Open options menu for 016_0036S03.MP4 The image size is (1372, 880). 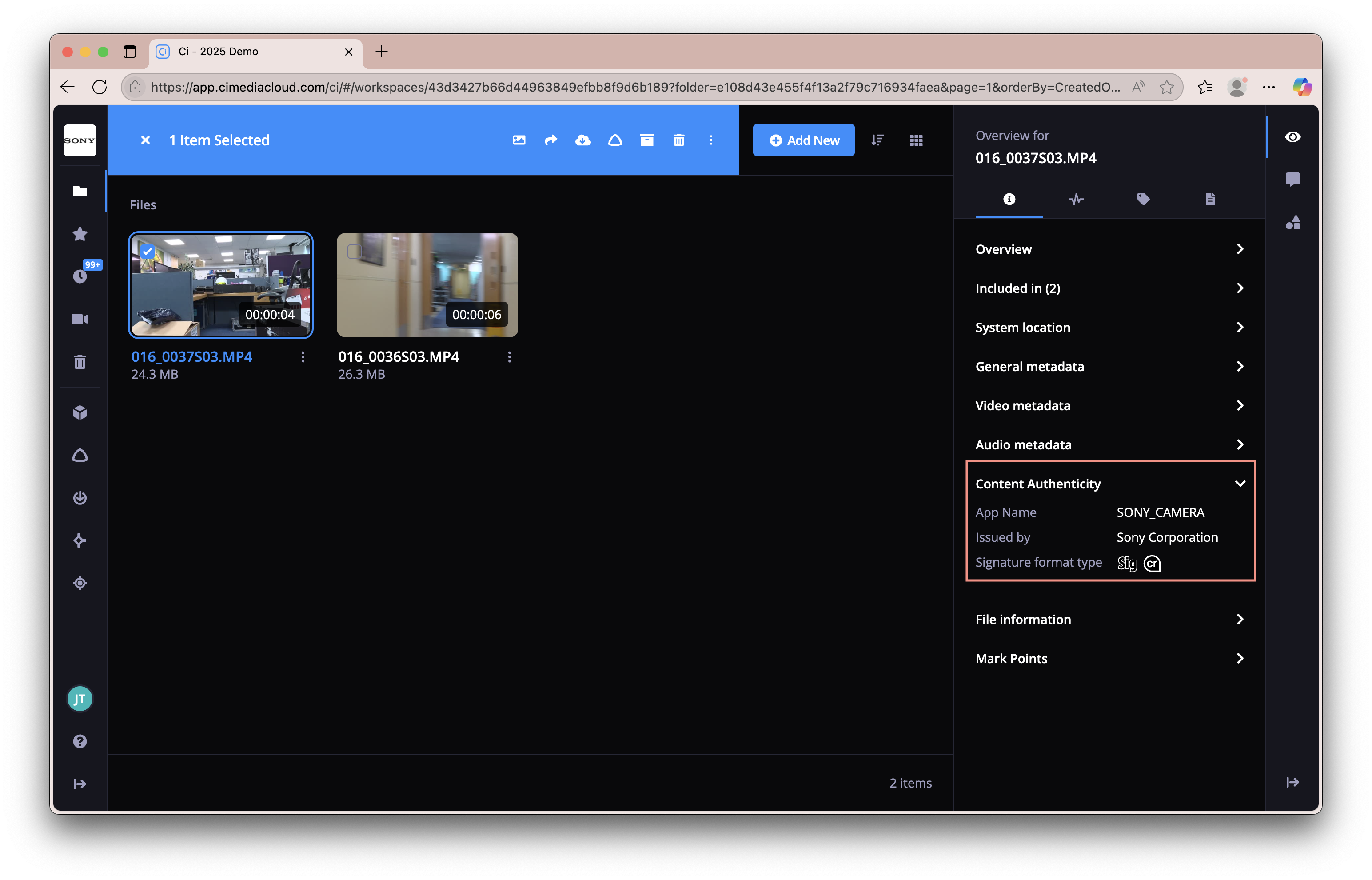coord(510,356)
